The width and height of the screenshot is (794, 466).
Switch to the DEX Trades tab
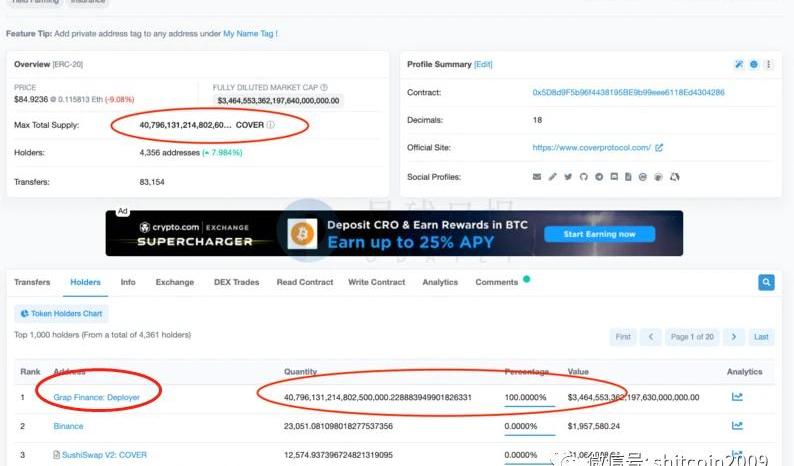pyautogui.click(x=236, y=283)
